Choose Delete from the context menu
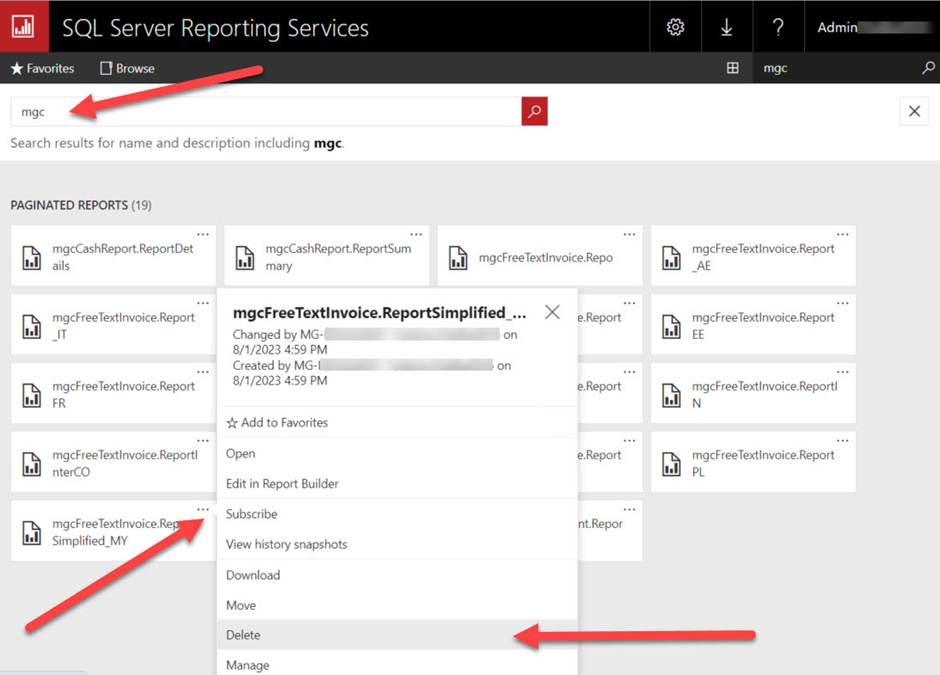Viewport: 940px width, 675px height. (x=397, y=635)
